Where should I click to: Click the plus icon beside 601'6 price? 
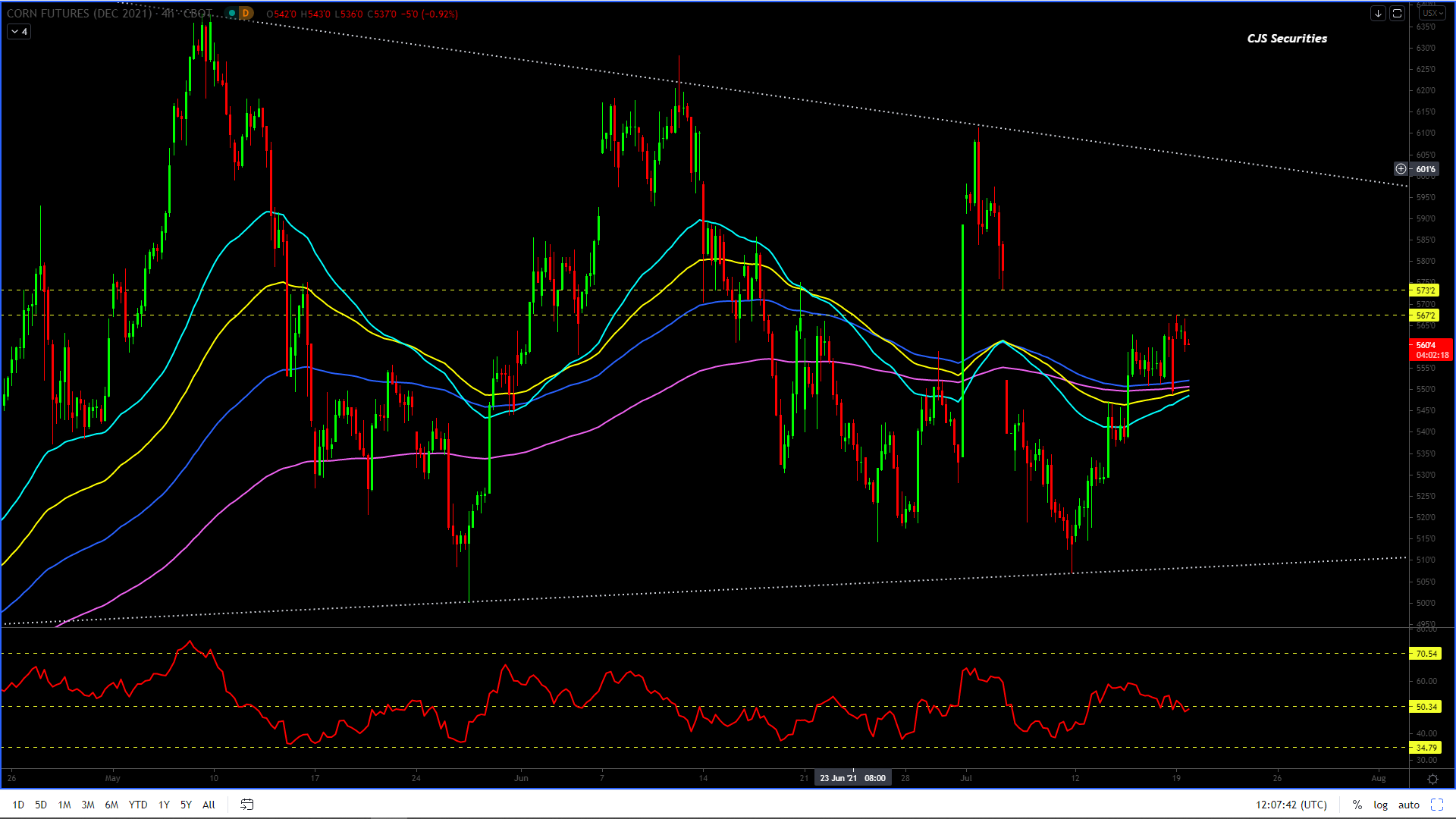(1401, 169)
